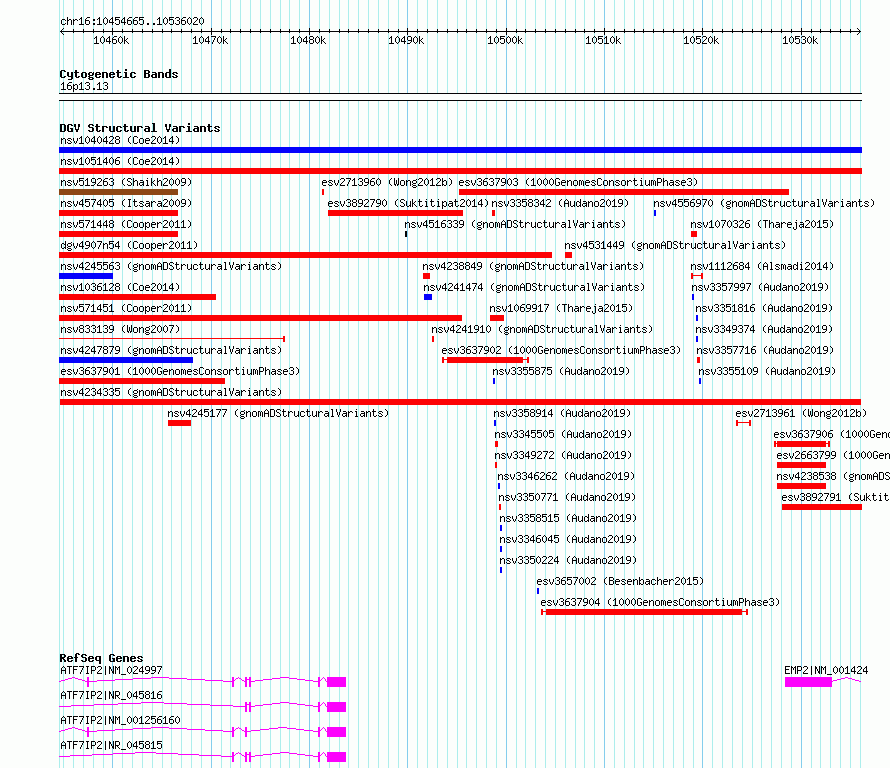
Task: Select esv3892790 (Suktitipat2014) variant
Action: coord(408,203)
